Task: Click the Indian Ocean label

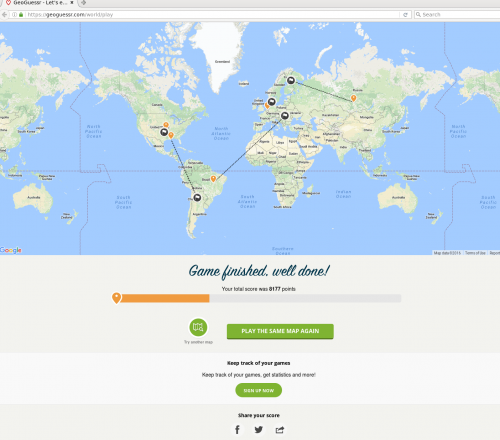Action: point(343,194)
